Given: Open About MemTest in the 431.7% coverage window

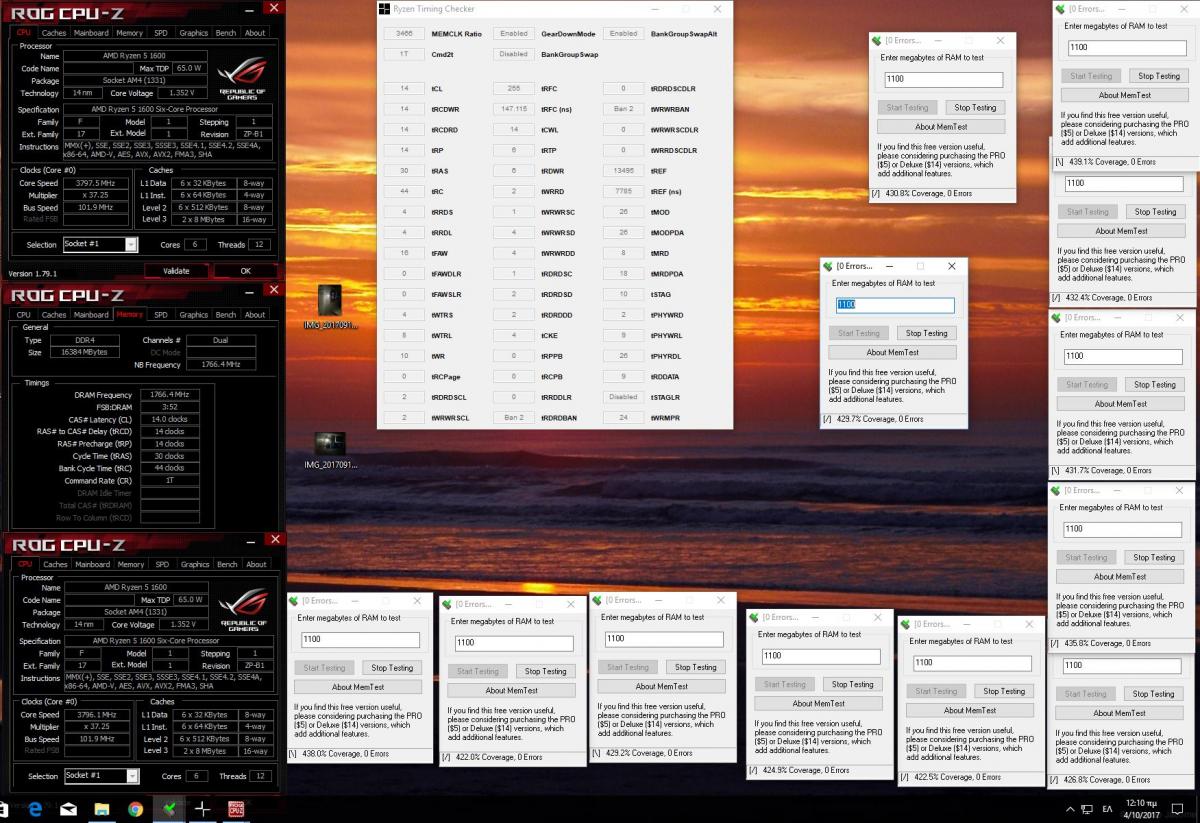Looking at the screenshot, I should click(x=1120, y=404).
